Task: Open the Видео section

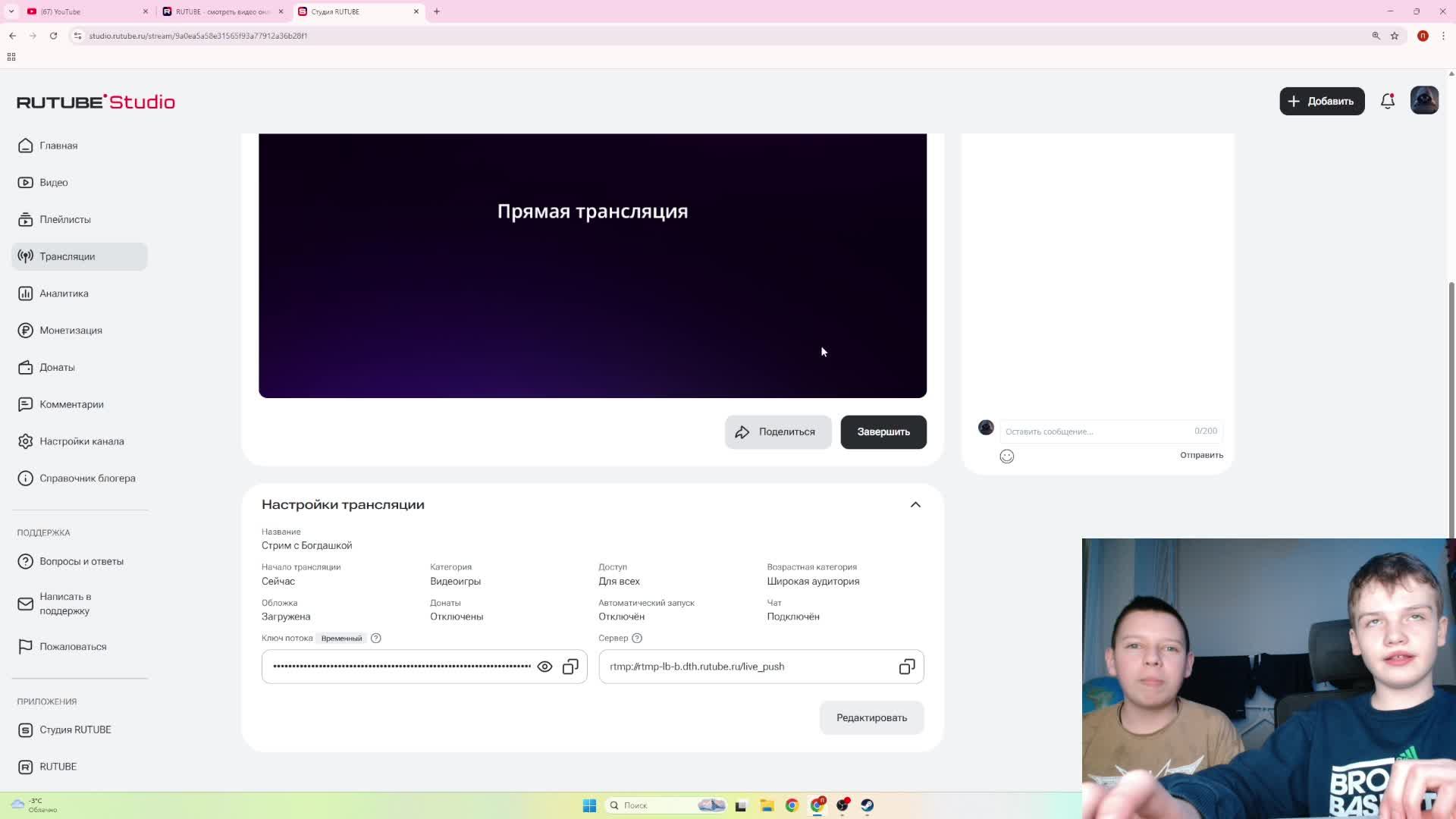Action: [80, 183]
